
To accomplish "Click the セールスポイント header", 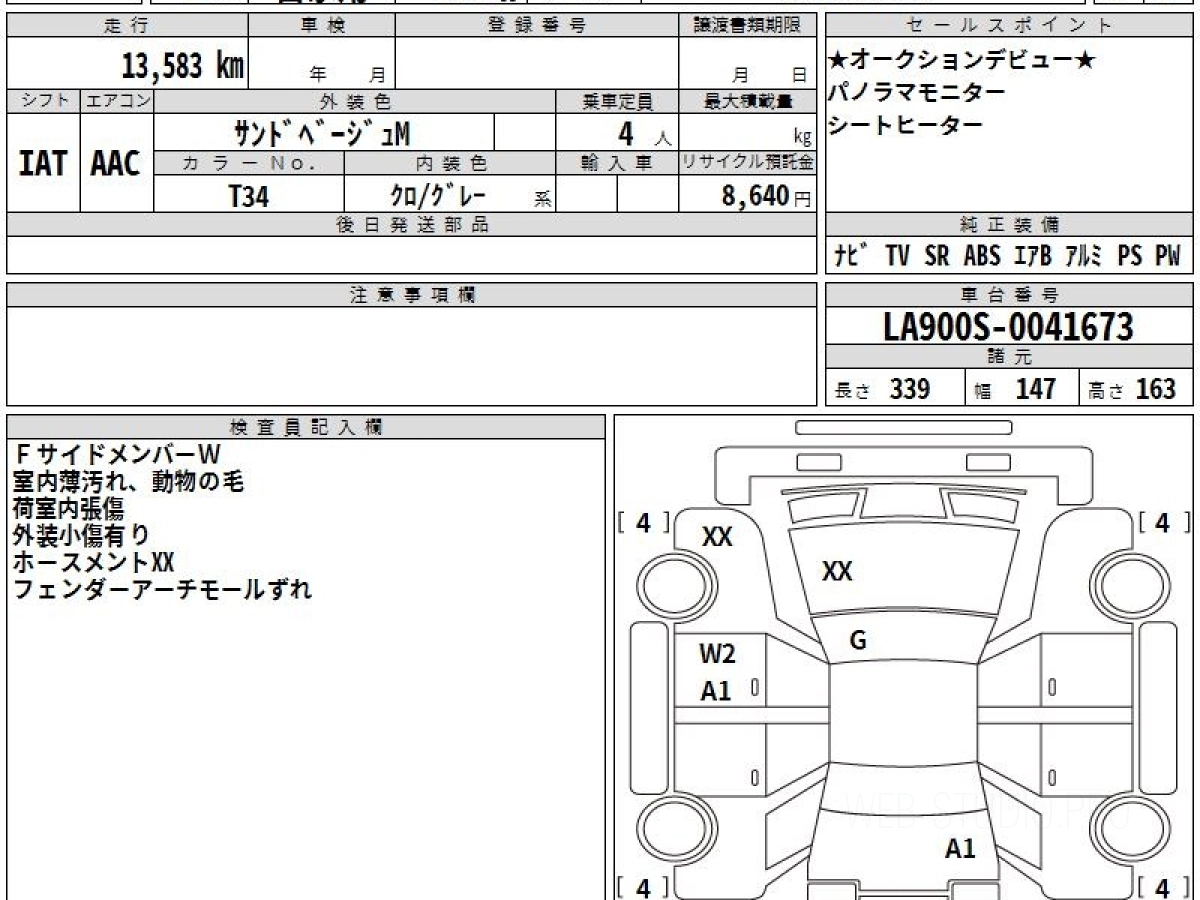I will 1009,26.
